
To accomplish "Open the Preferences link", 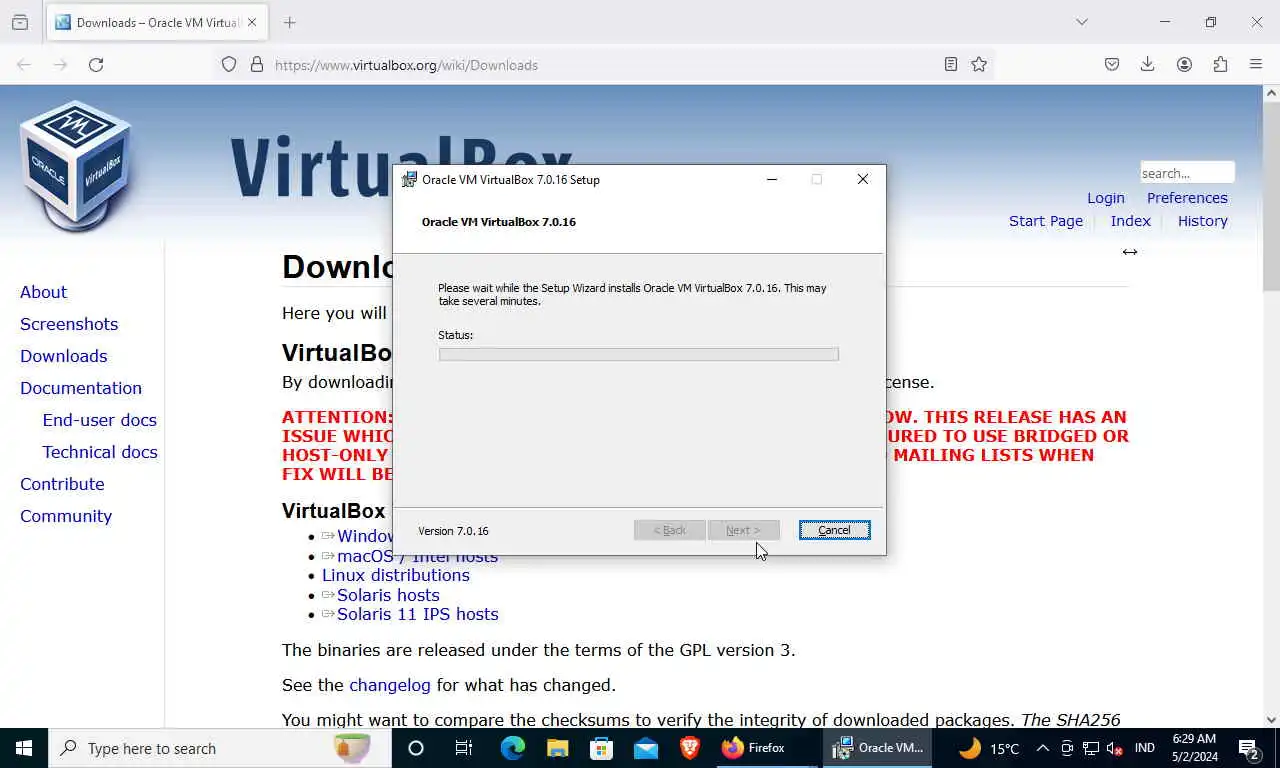I will [x=1187, y=198].
